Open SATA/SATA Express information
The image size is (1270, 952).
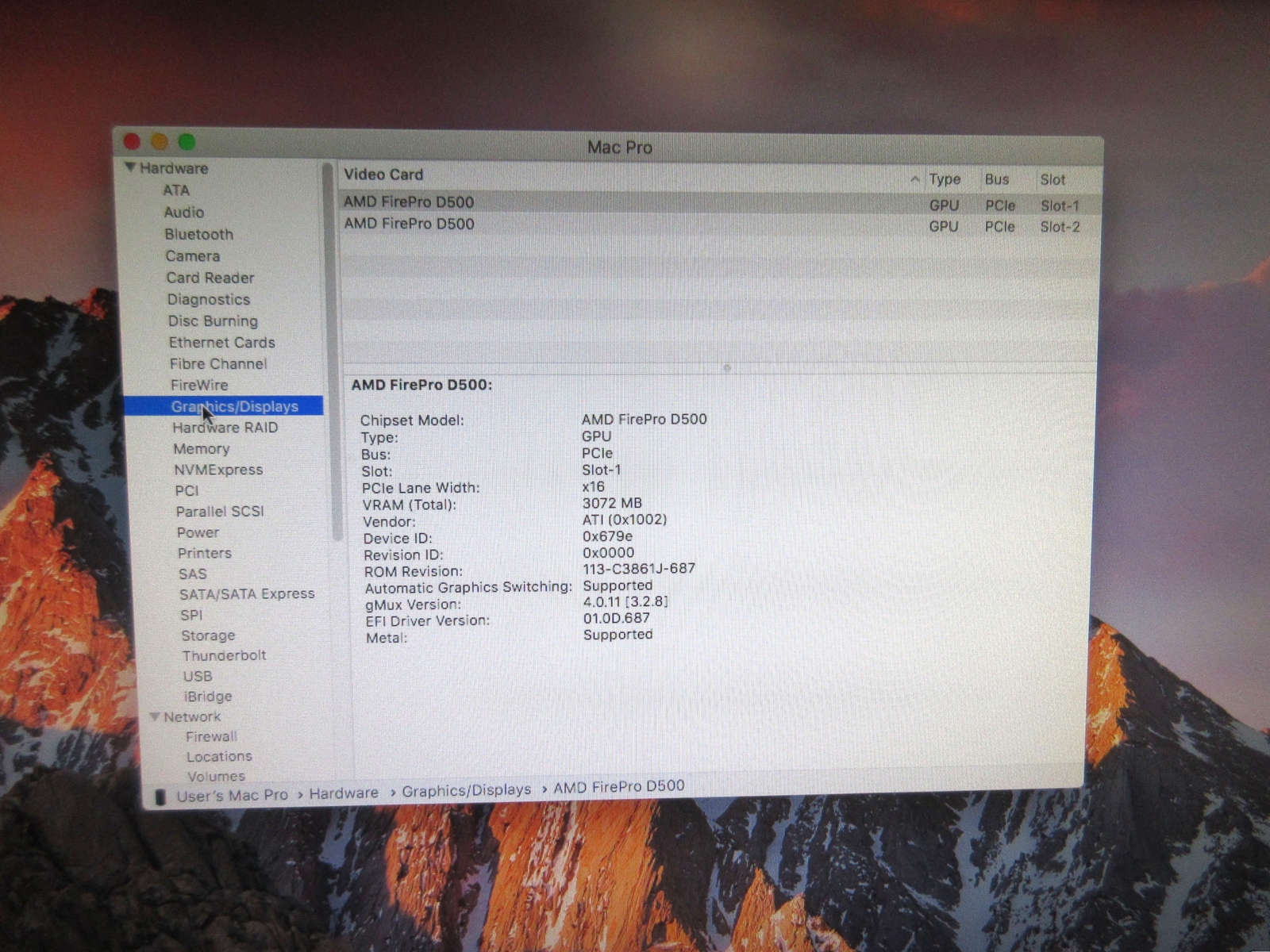[247, 593]
